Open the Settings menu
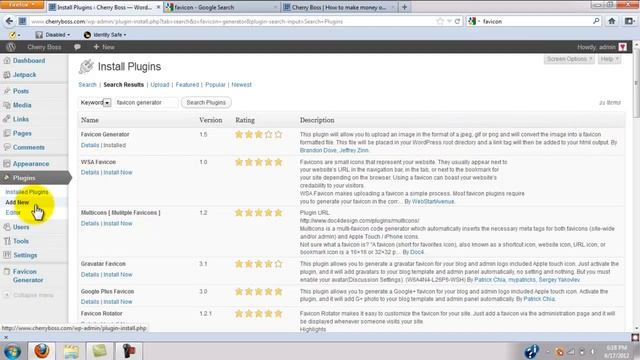 coord(24,255)
